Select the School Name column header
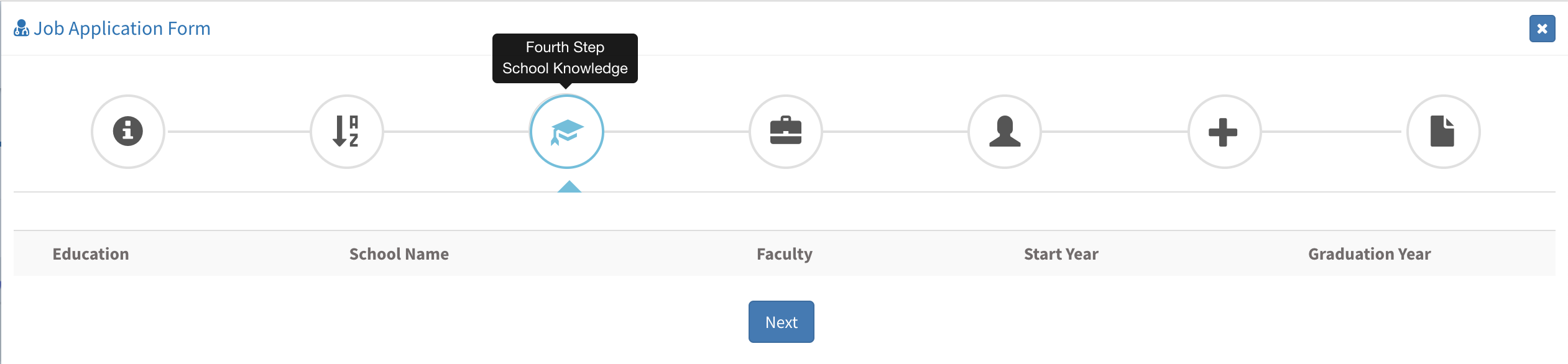Viewport: 1568px width, 364px height. [399, 254]
